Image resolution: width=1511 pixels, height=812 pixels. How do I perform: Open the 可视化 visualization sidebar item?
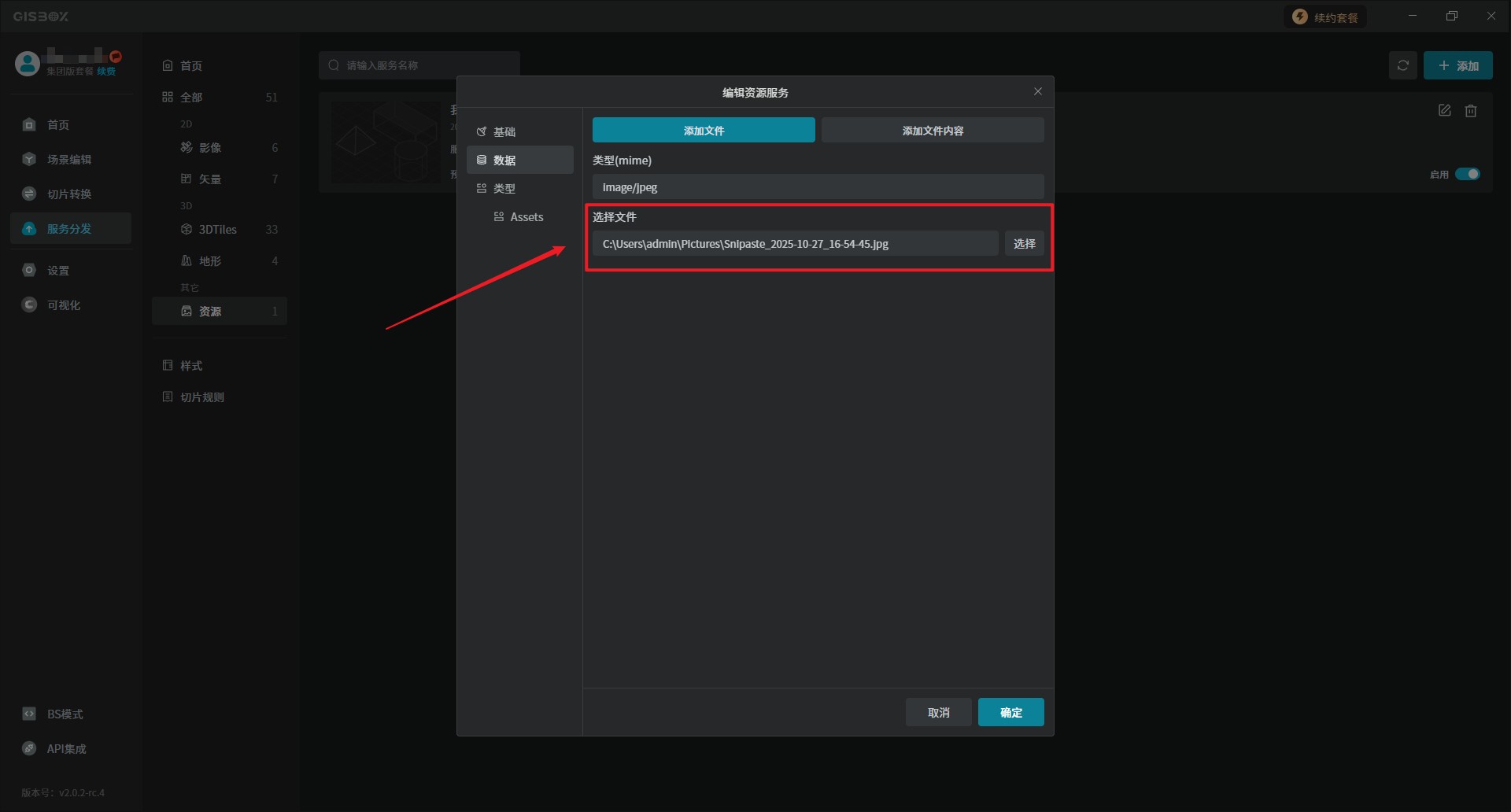pos(63,305)
